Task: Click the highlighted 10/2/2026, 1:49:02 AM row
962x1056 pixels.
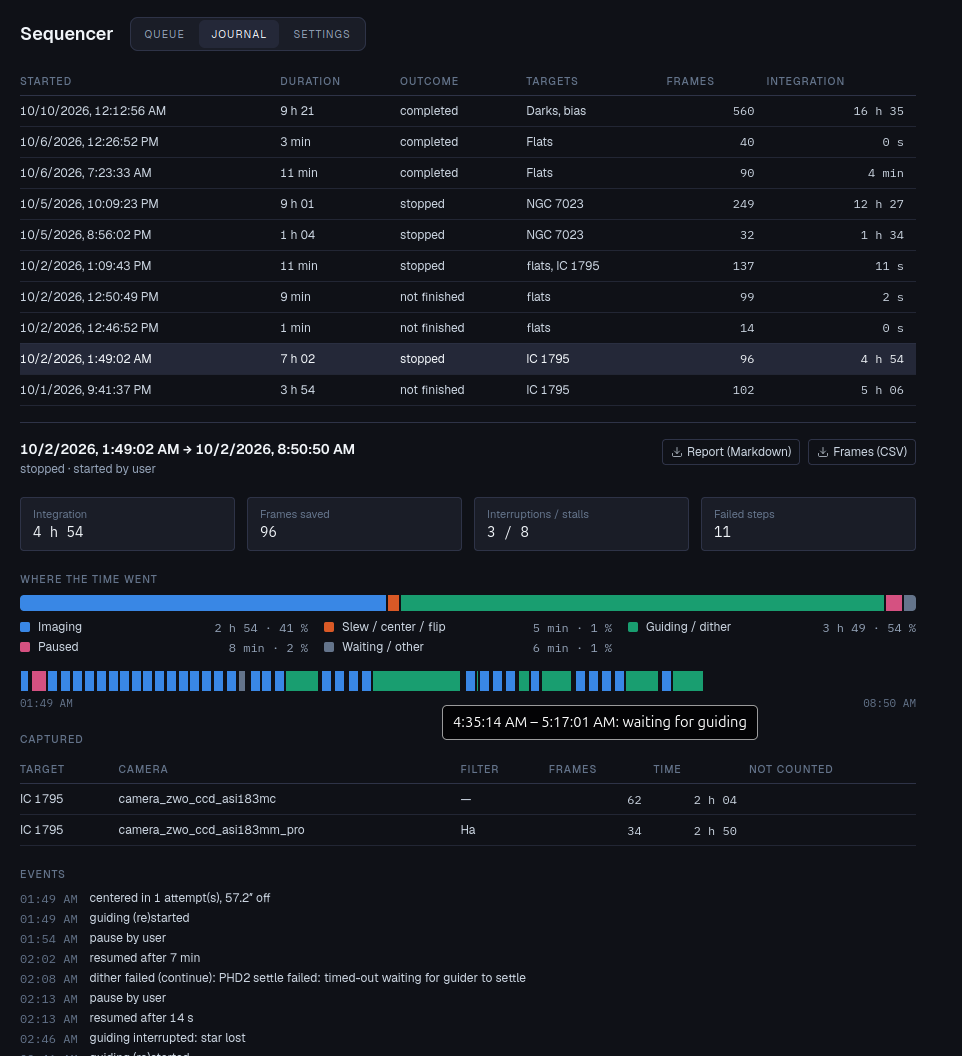Action: click(468, 359)
